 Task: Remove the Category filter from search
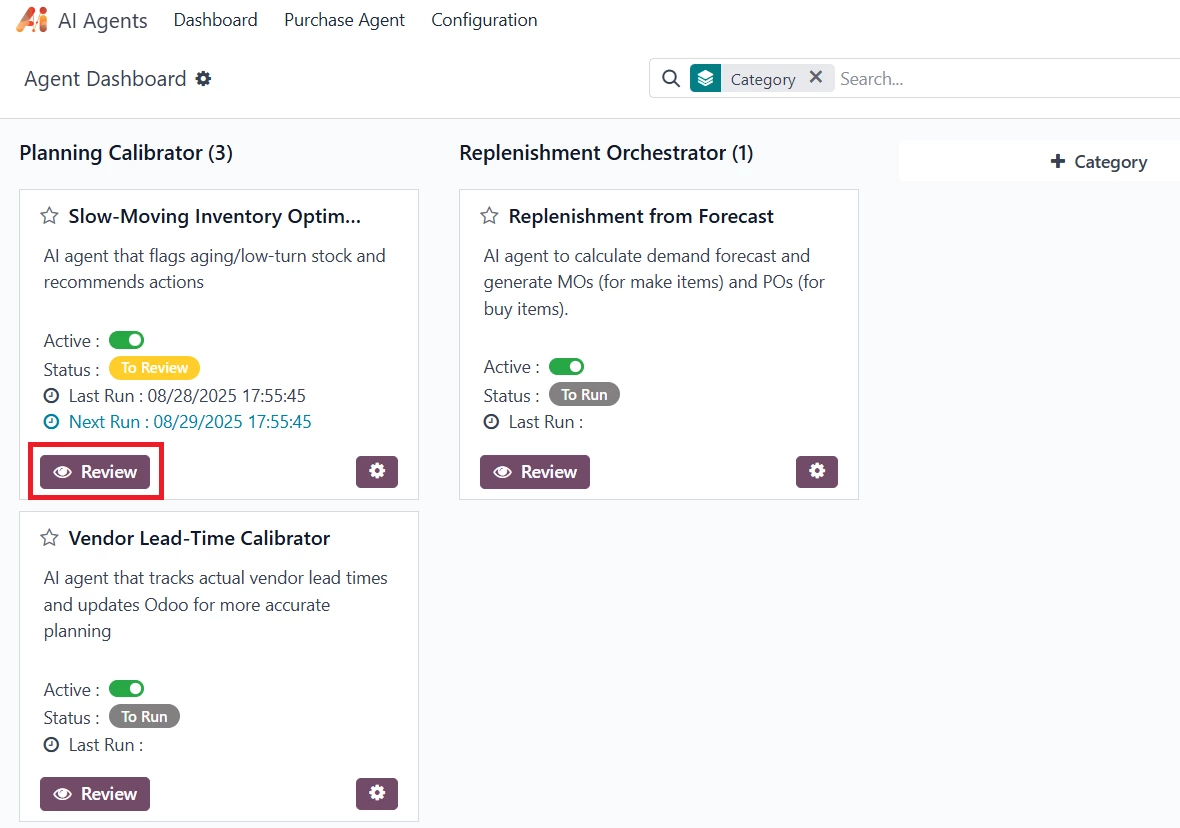point(816,78)
